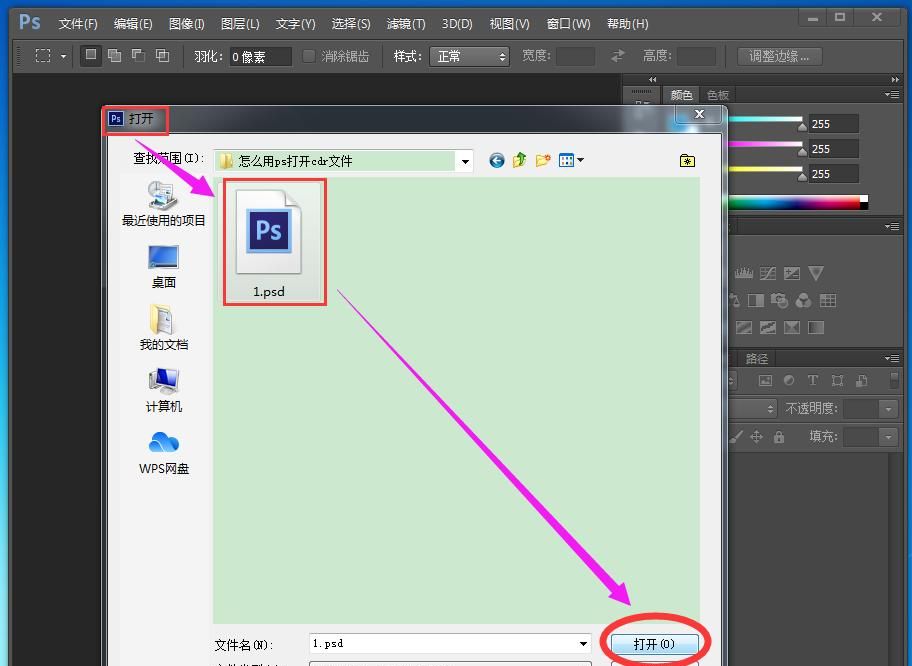Open the 图像(I) menu
Screen dimensions: 912x666
click(x=186, y=24)
